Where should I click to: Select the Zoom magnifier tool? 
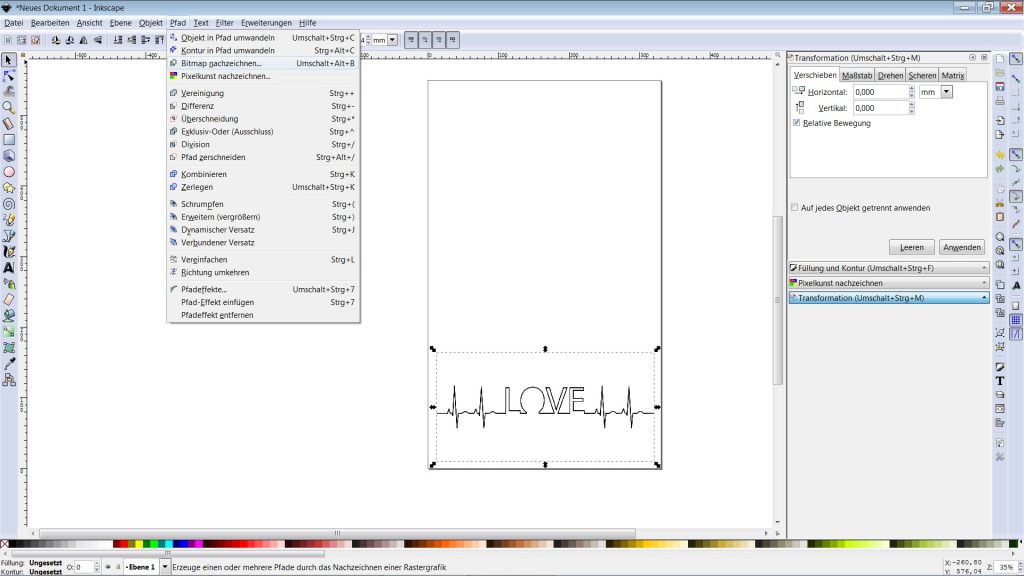(x=9, y=107)
